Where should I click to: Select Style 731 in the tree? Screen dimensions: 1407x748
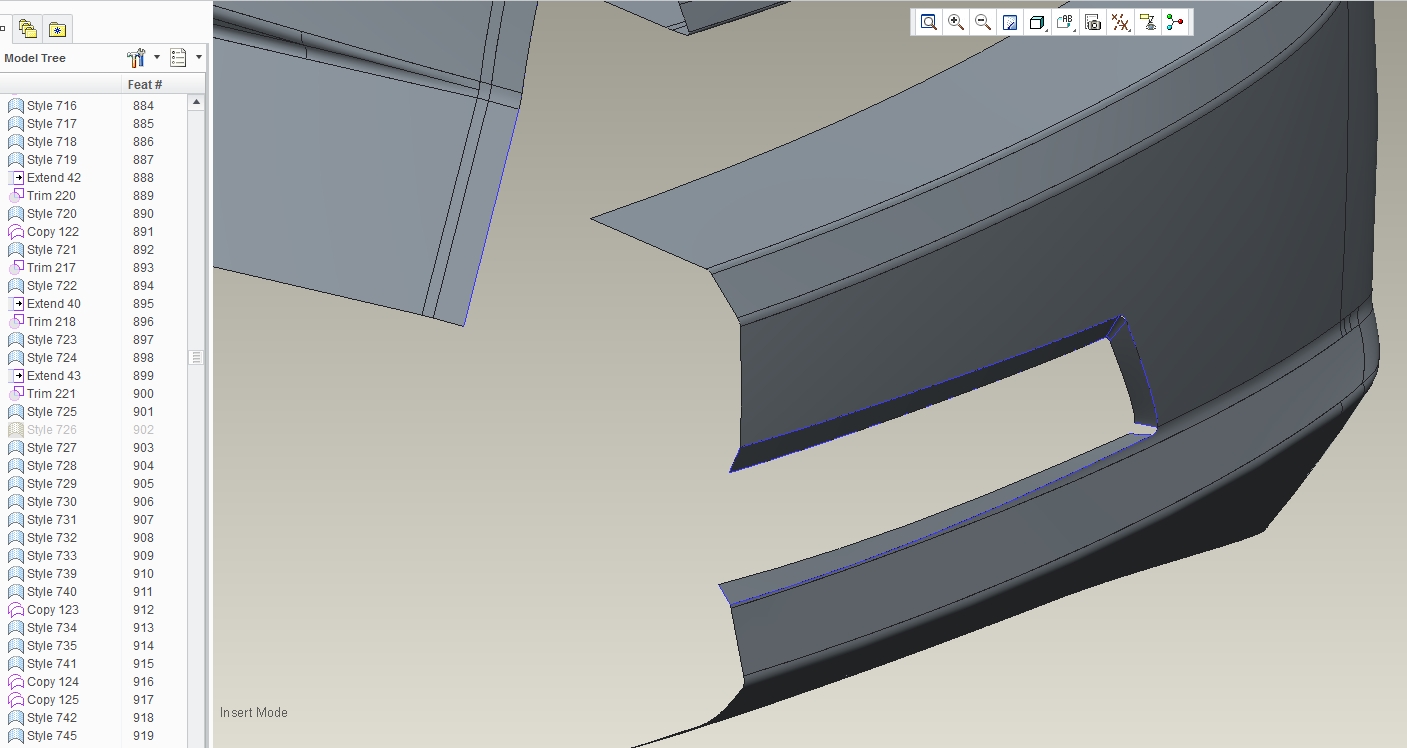52,520
